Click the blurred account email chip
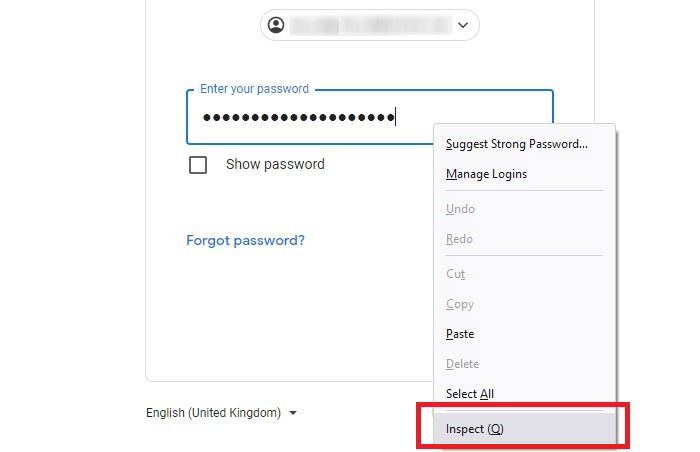Image resolution: width=700 pixels, height=452 pixels. tap(369, 25)
